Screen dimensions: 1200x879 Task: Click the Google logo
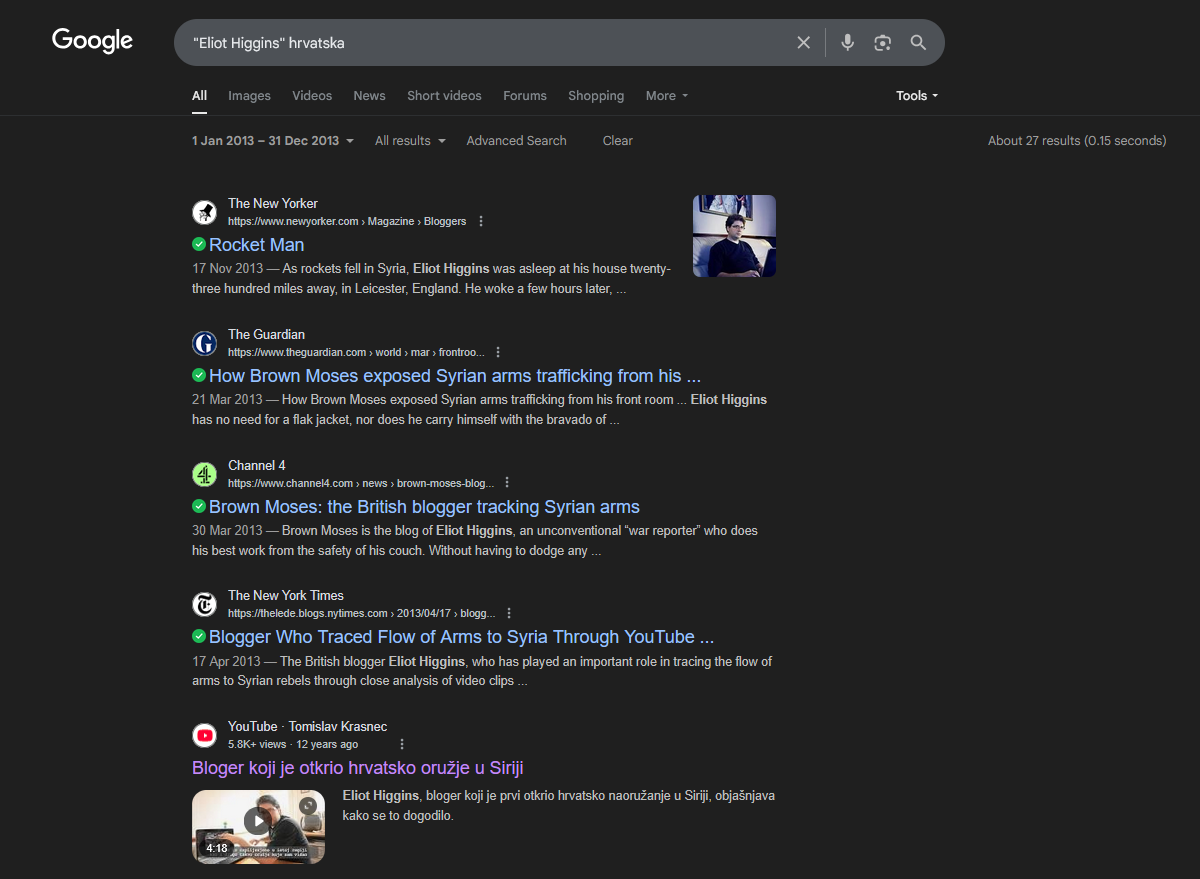point(92,41)
